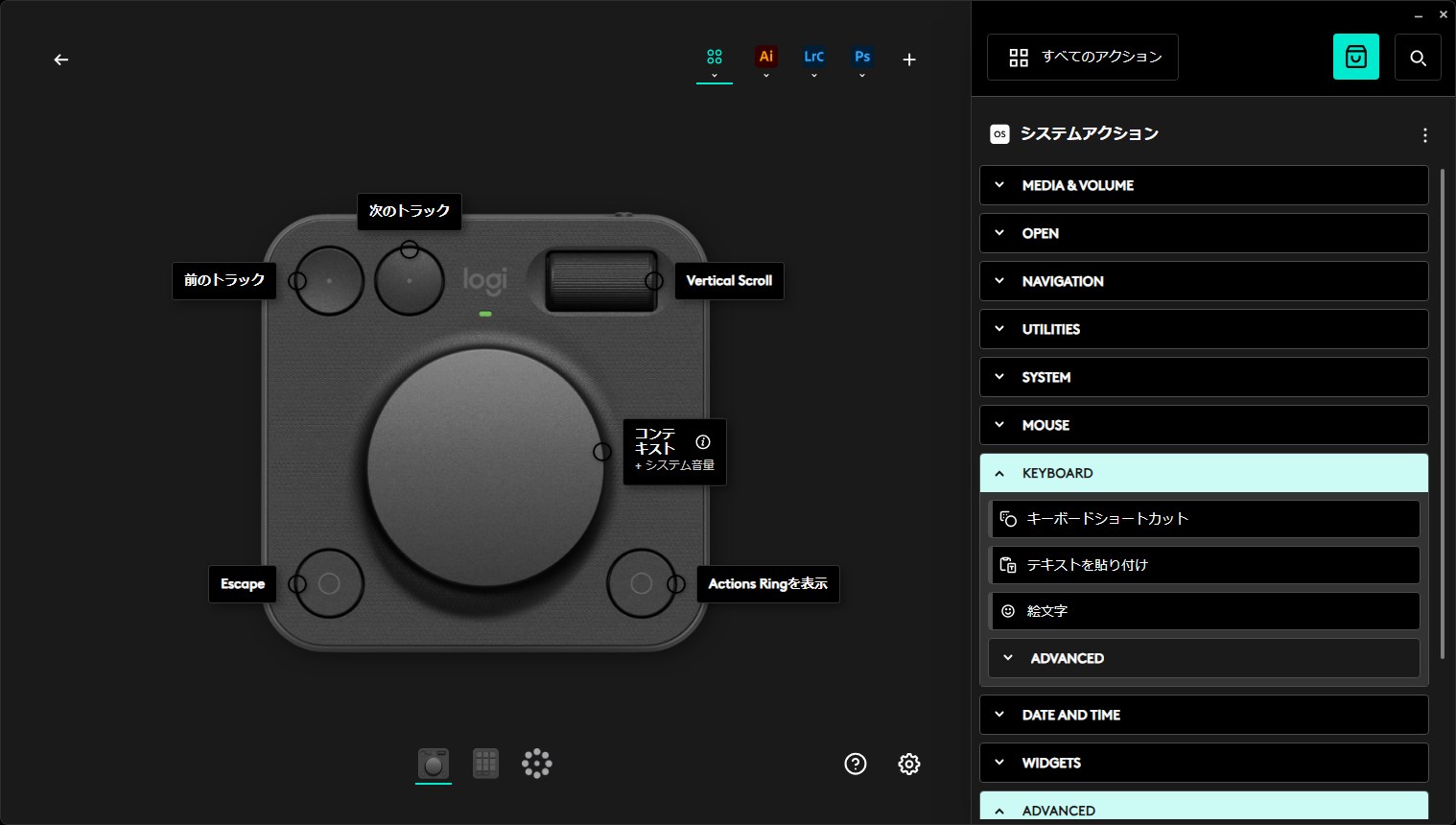This screenshot has width=1456, height=825.
Task: Select the main dial hotspot circle
Action: (602, 452)
